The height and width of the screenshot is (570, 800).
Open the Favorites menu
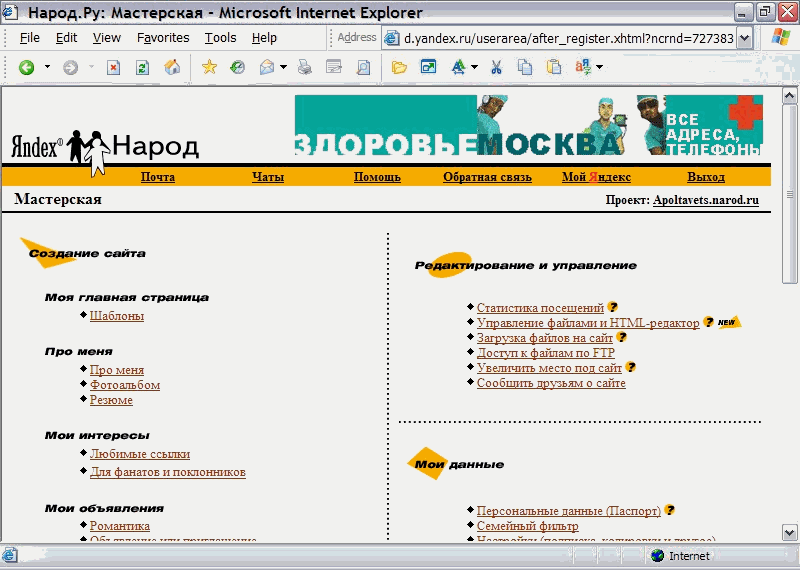(163, 38)
